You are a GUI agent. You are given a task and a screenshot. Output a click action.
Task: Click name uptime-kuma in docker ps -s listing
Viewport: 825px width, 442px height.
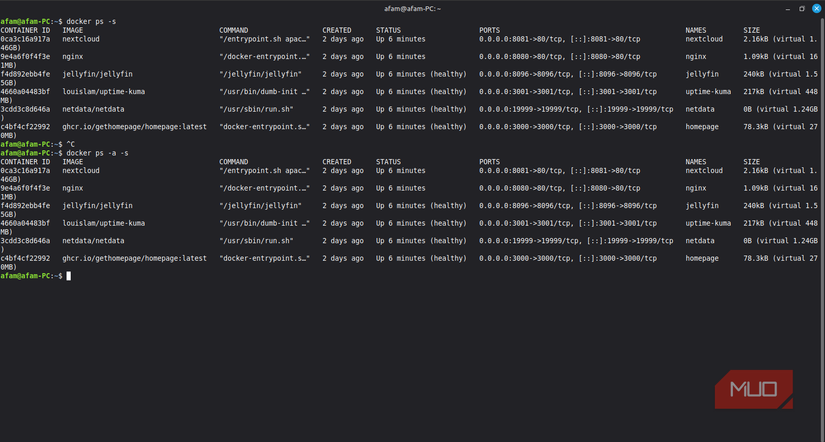pyautogui.click(x=708, y=92)
